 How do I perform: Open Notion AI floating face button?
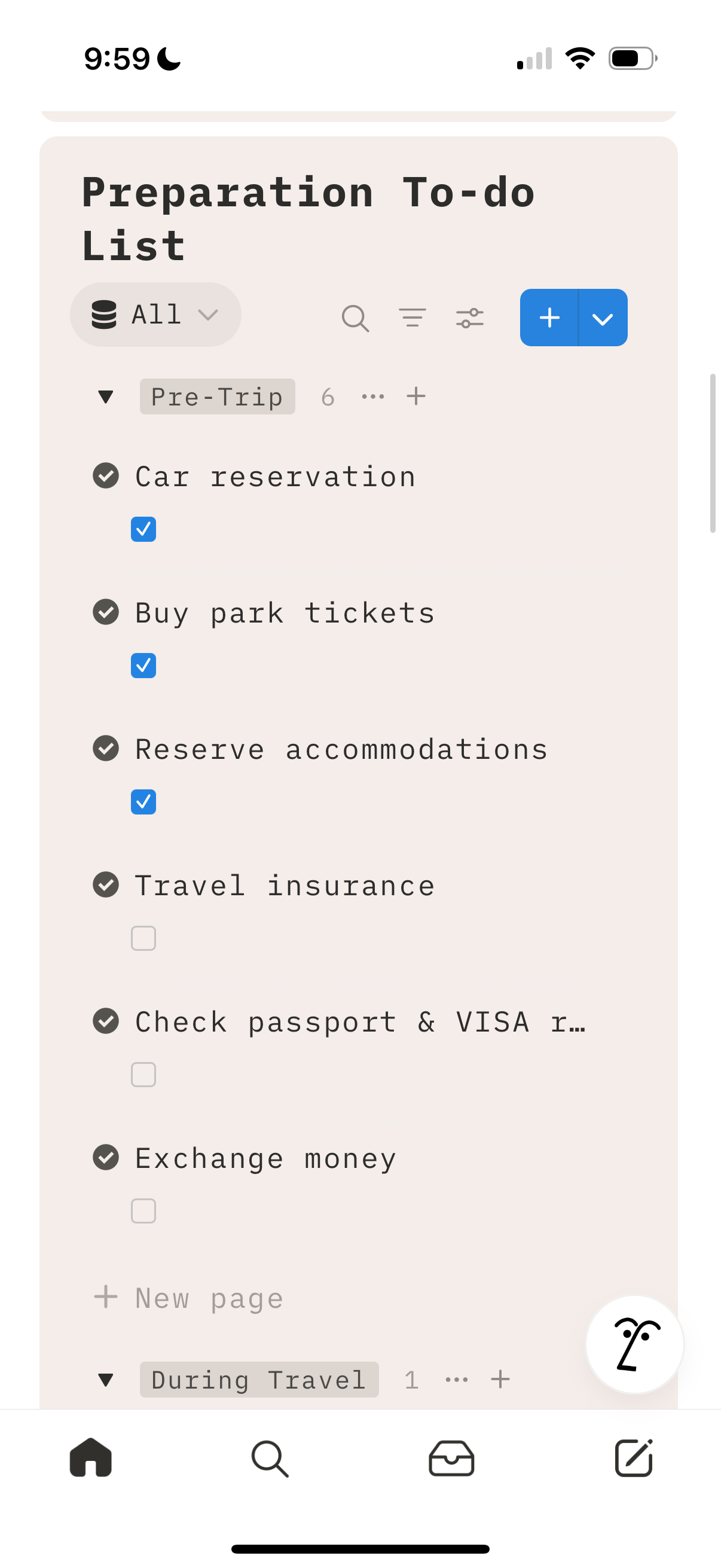(x=634, y=1344)
